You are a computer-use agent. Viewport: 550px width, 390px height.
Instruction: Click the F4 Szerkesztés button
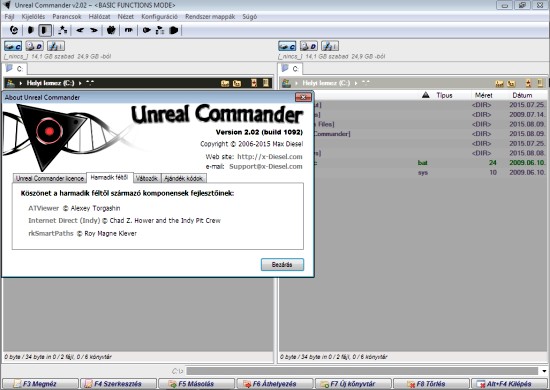tap(118, 384)
